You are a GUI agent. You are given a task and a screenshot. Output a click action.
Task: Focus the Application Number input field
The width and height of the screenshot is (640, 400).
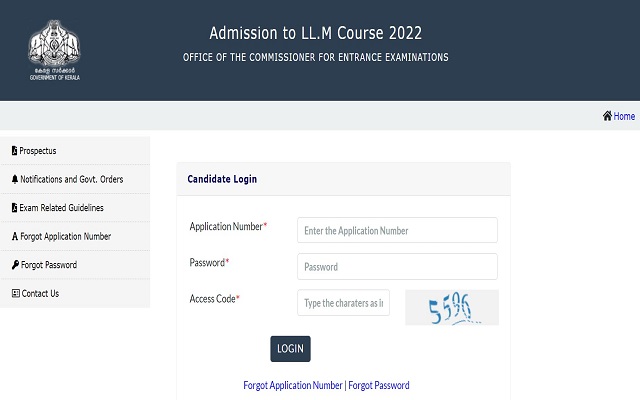[397, 230]
